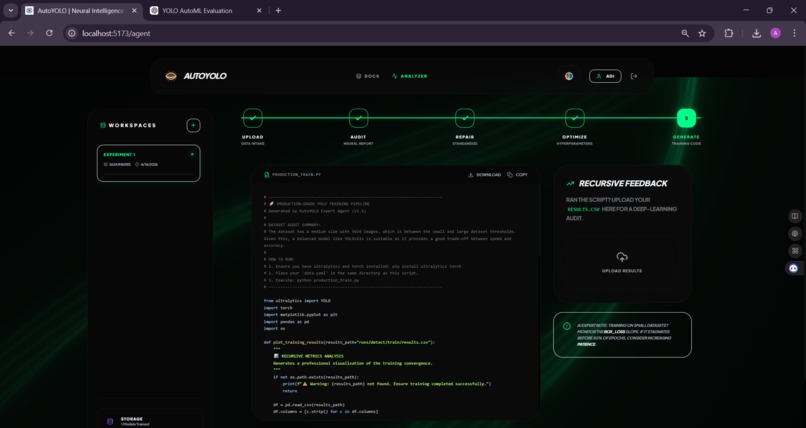806x428 pixels.
Task: Click the 'def plot_training_results' line
Action: (x=349, y=342)
